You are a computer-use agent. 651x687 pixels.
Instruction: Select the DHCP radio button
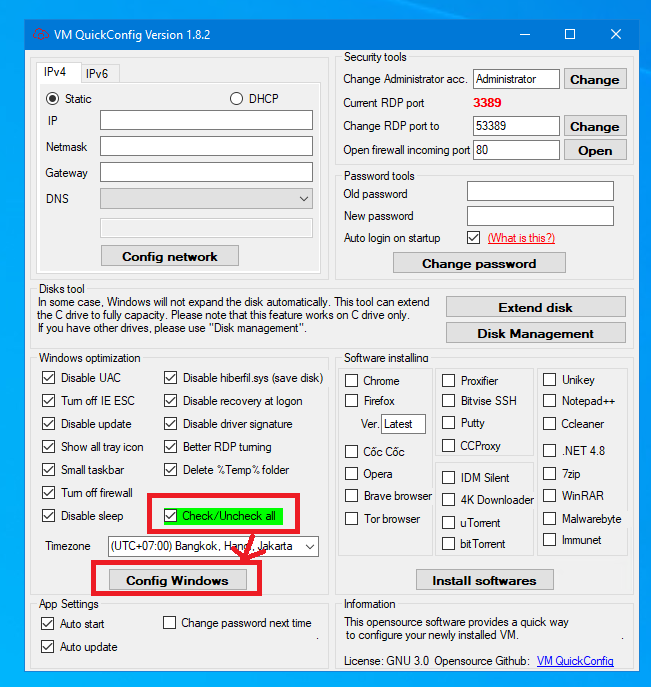click(x=237, y=99)
